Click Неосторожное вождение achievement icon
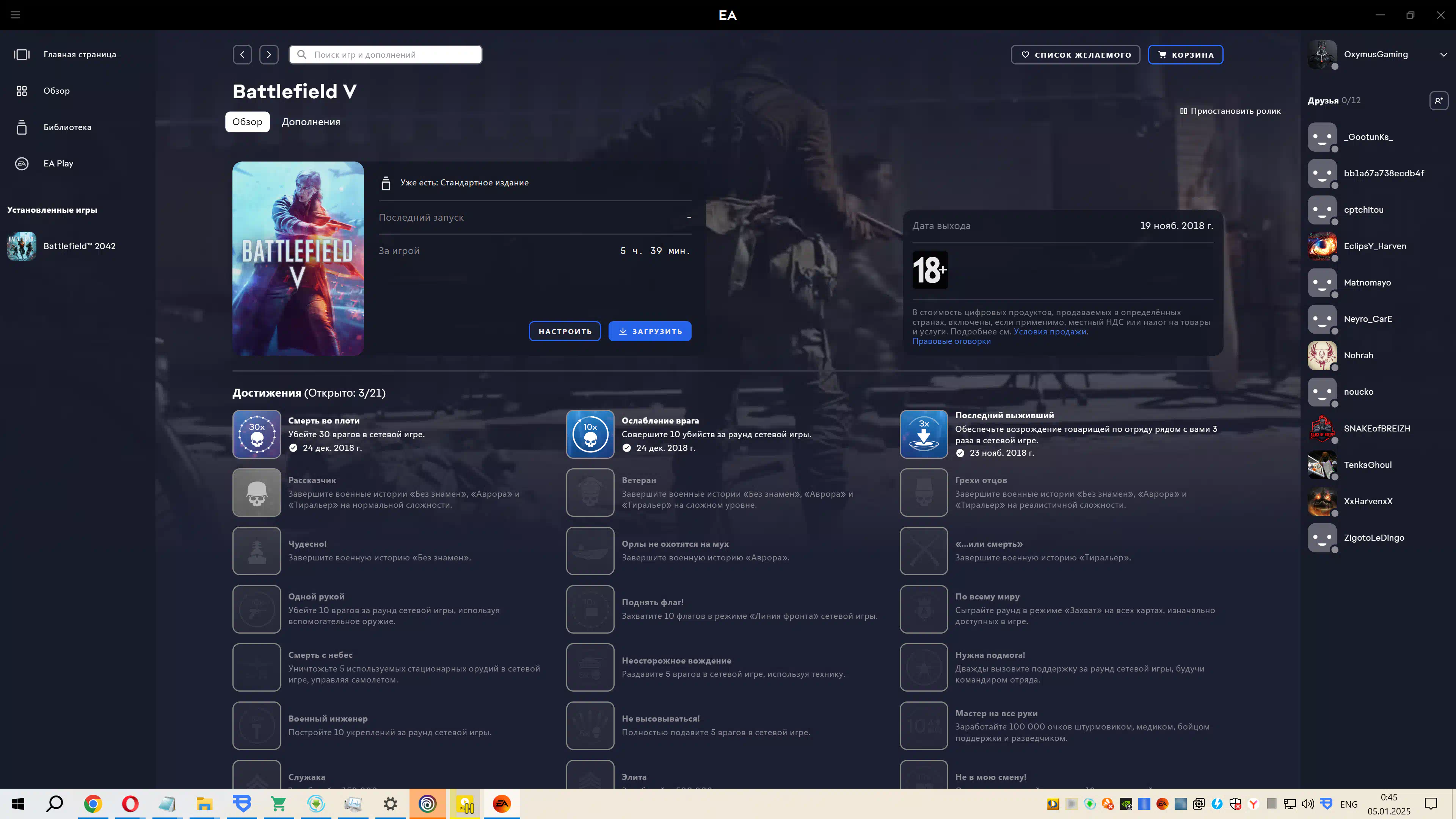Viewport: 1456px width, 819px height. (590, 667)
